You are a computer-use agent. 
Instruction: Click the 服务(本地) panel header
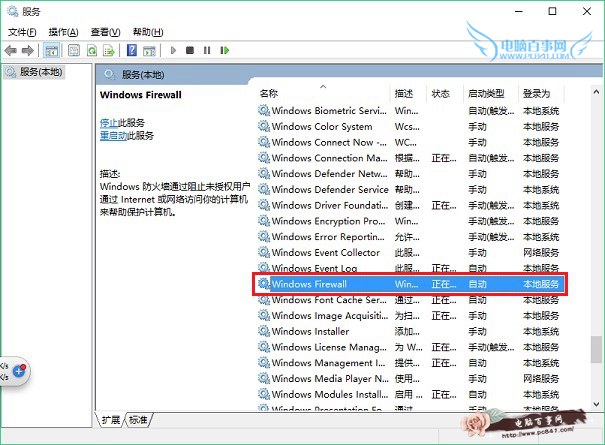144,74
